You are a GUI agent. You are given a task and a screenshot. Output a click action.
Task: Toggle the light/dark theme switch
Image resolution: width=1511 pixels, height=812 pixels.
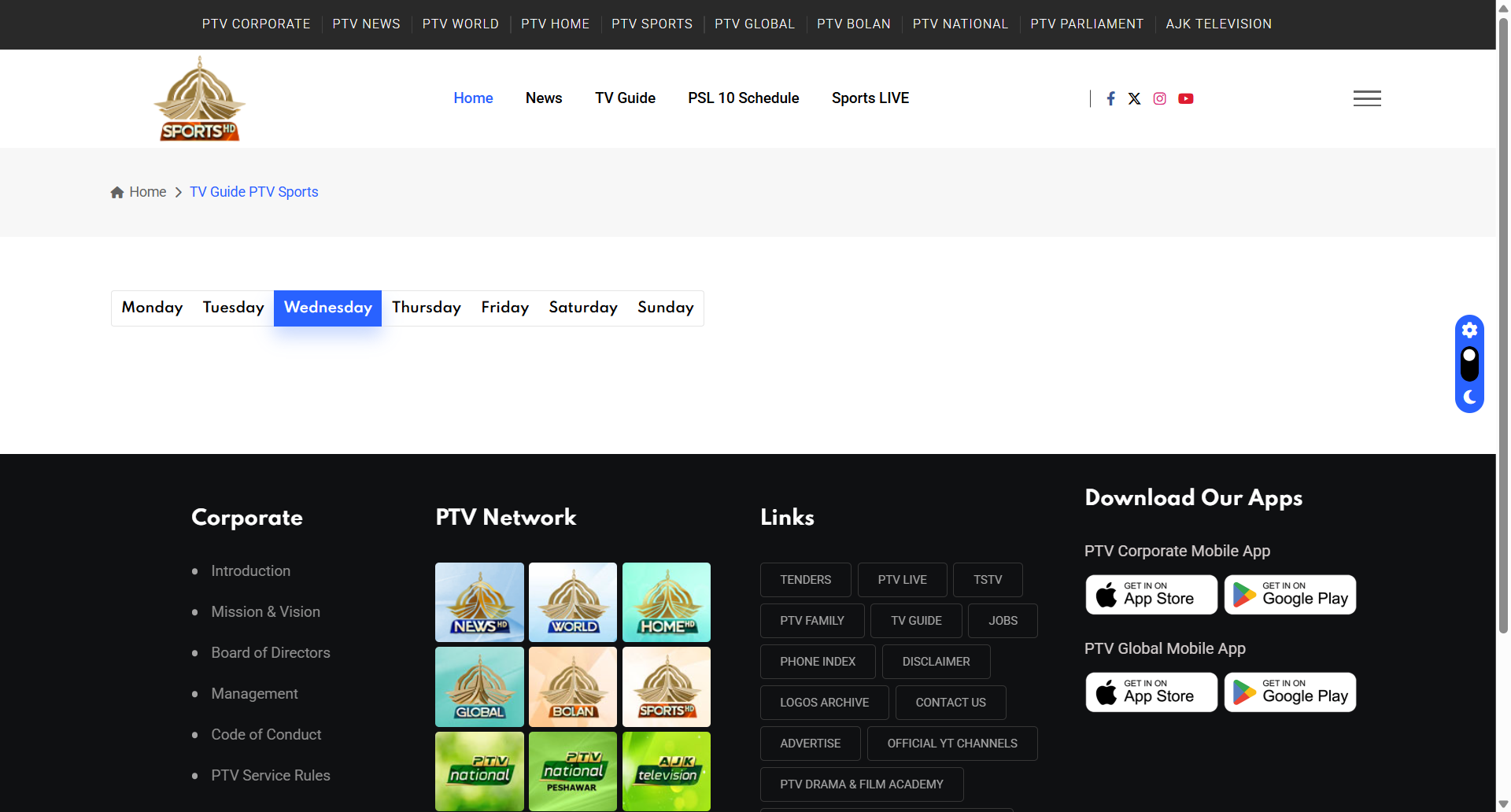(x=1469, y=364)
